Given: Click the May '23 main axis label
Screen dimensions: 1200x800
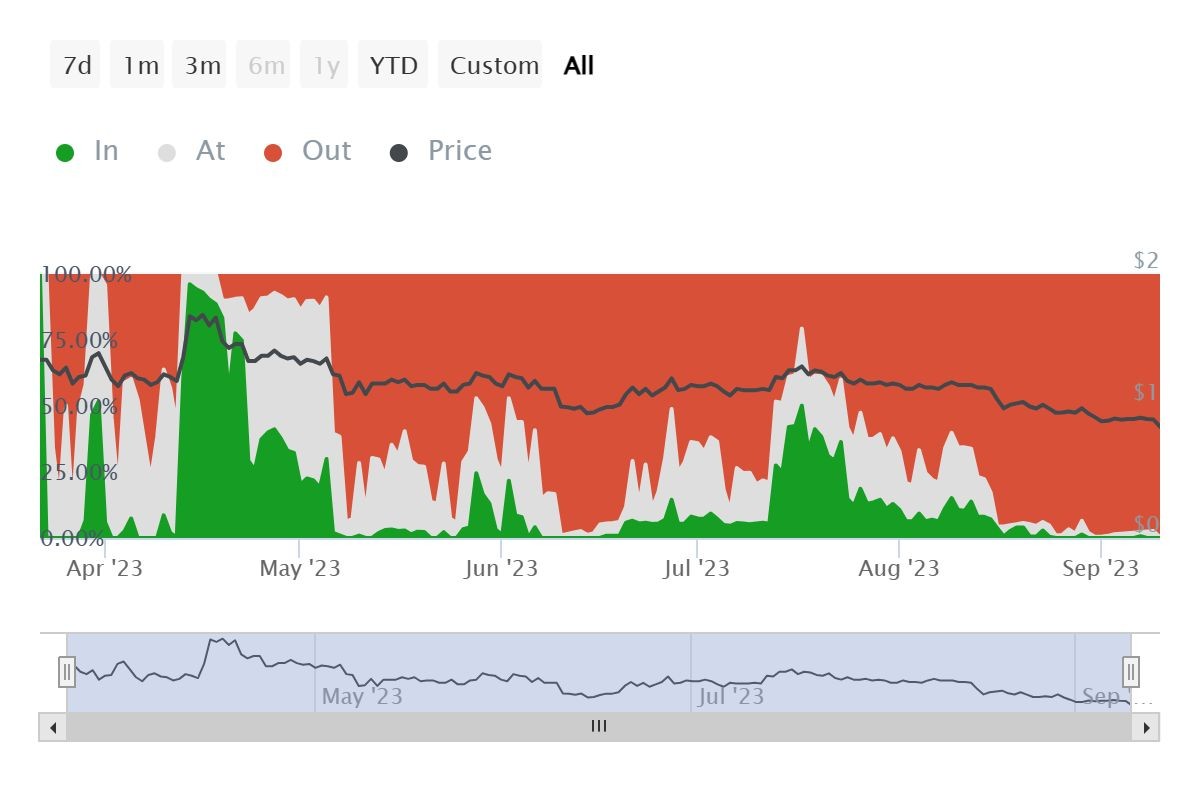Looking at the screenshot, I should pyautogui.click(x=300, y=569).
